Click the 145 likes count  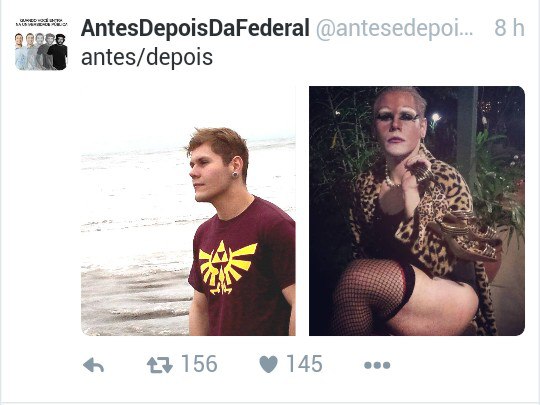pos(305,364)
